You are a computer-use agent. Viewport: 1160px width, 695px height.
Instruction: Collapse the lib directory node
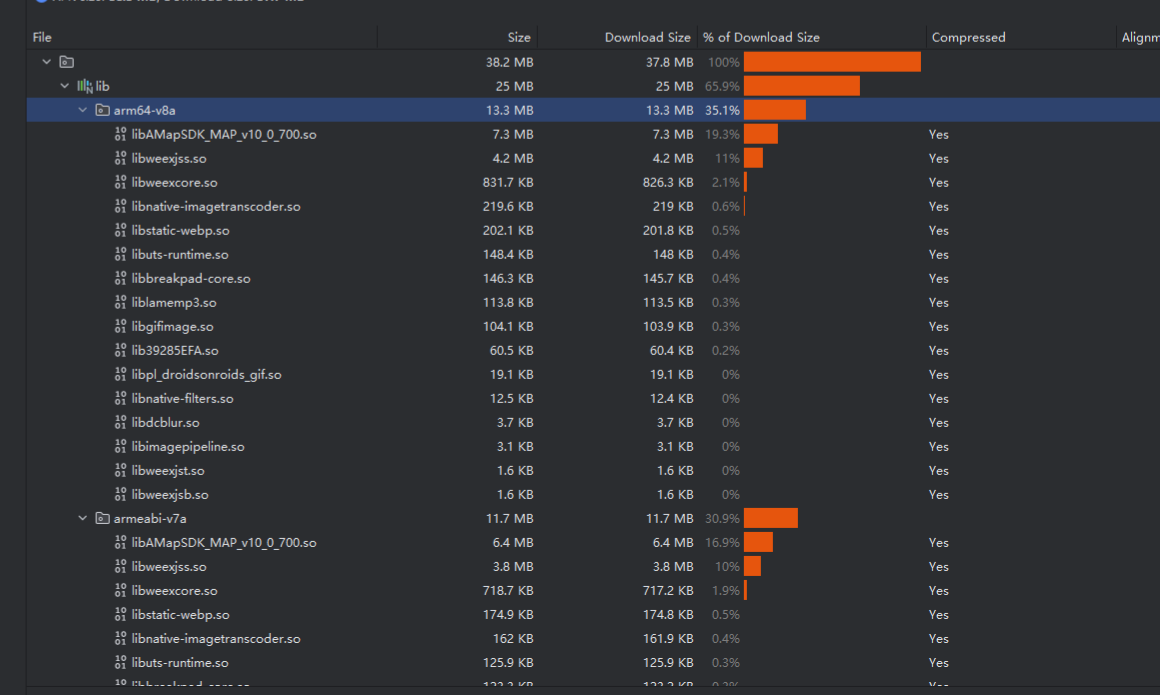point(65,86)
